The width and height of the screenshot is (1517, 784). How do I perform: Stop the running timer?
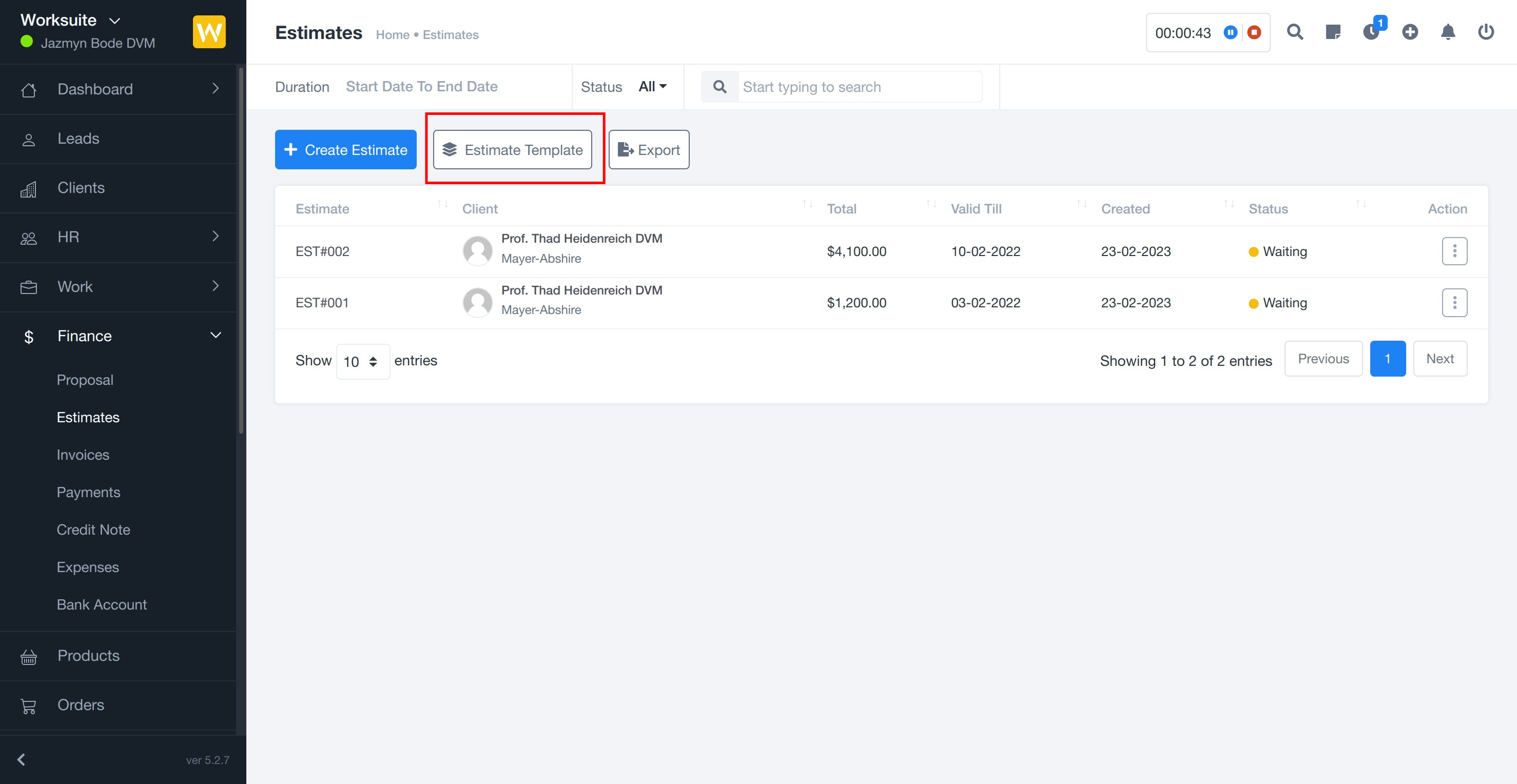1254,32
